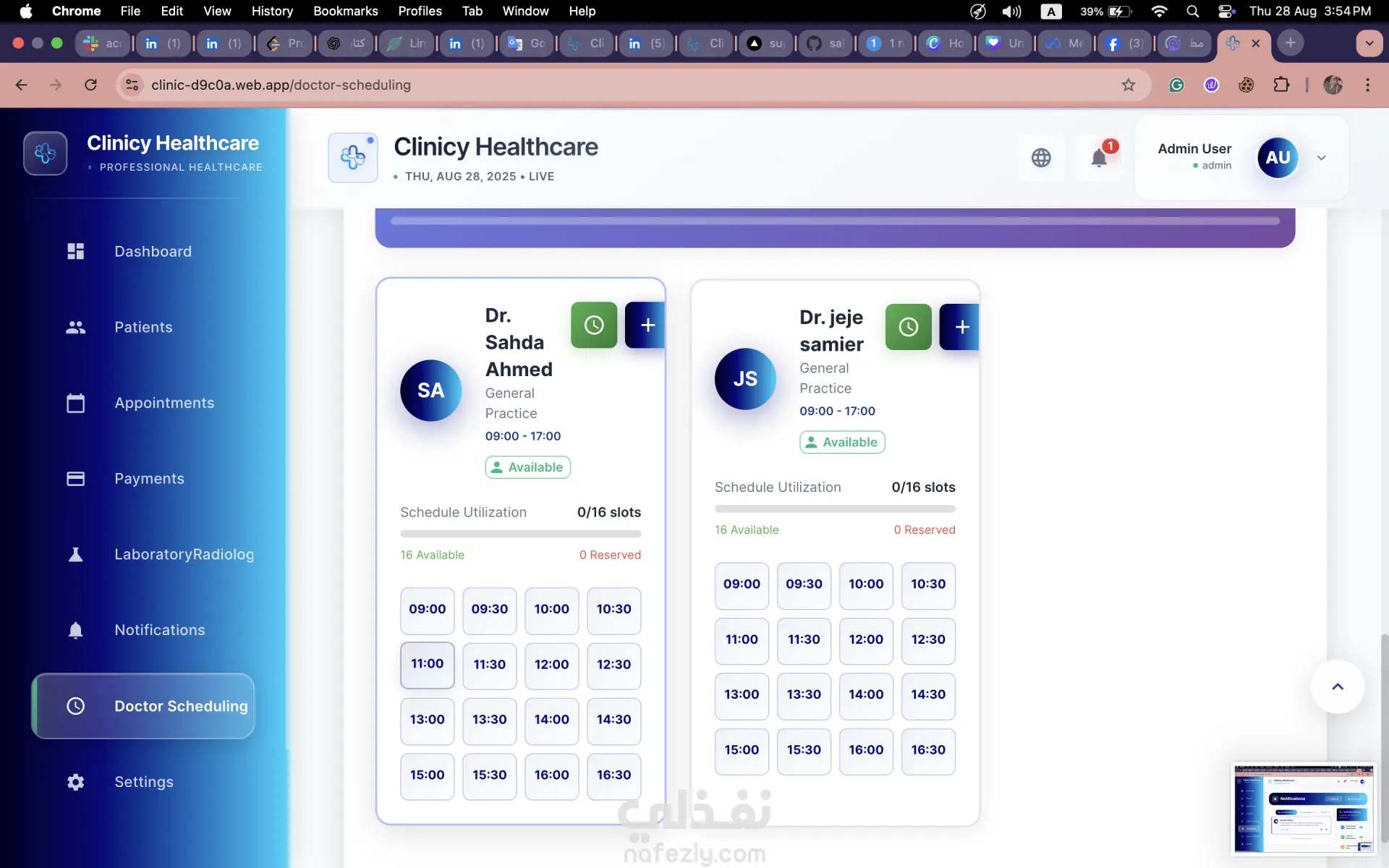1389x868 pixels.
Task: Open the Appointments sidebar item
Action: pos(164,403)
